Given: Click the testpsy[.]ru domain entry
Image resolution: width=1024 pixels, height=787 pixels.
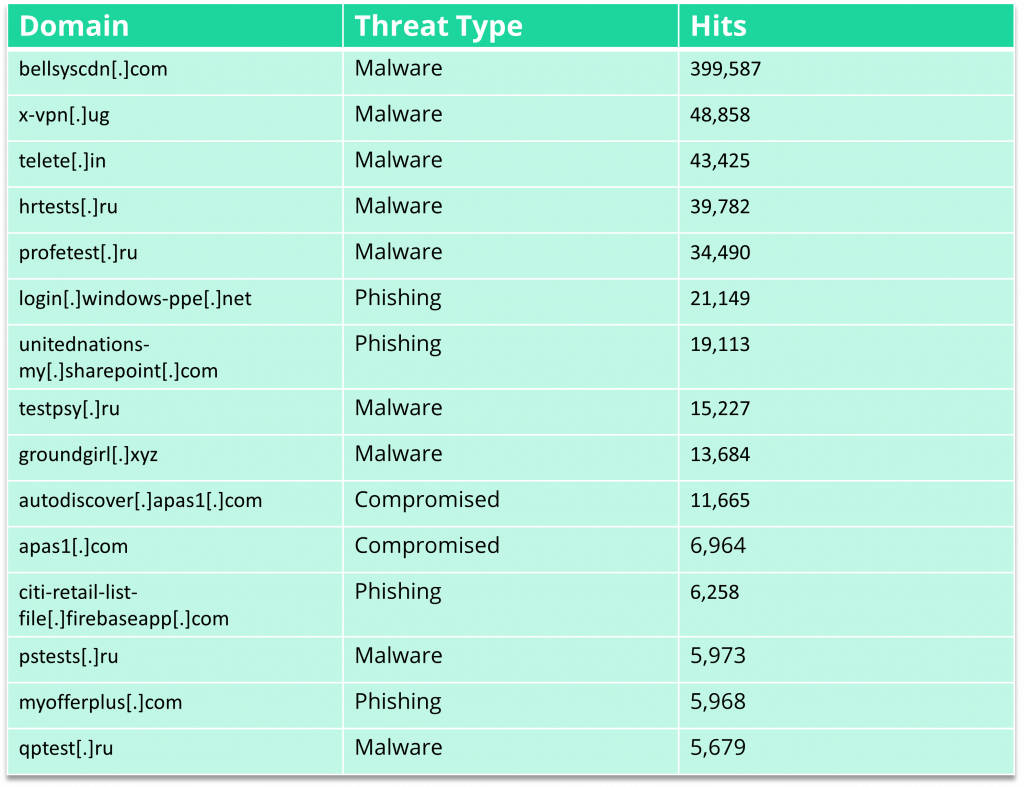Looking at the screenshot, I should tap(69, 408).
